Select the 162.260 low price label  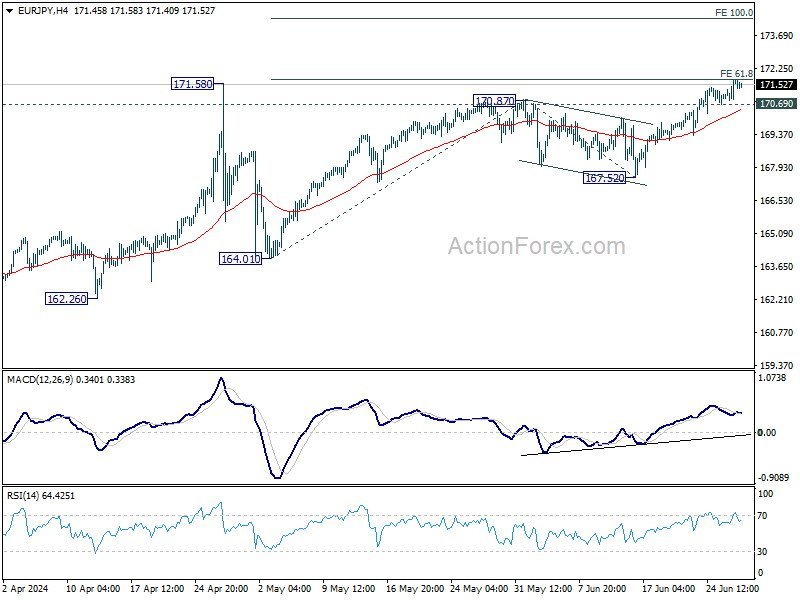(66, 299)
